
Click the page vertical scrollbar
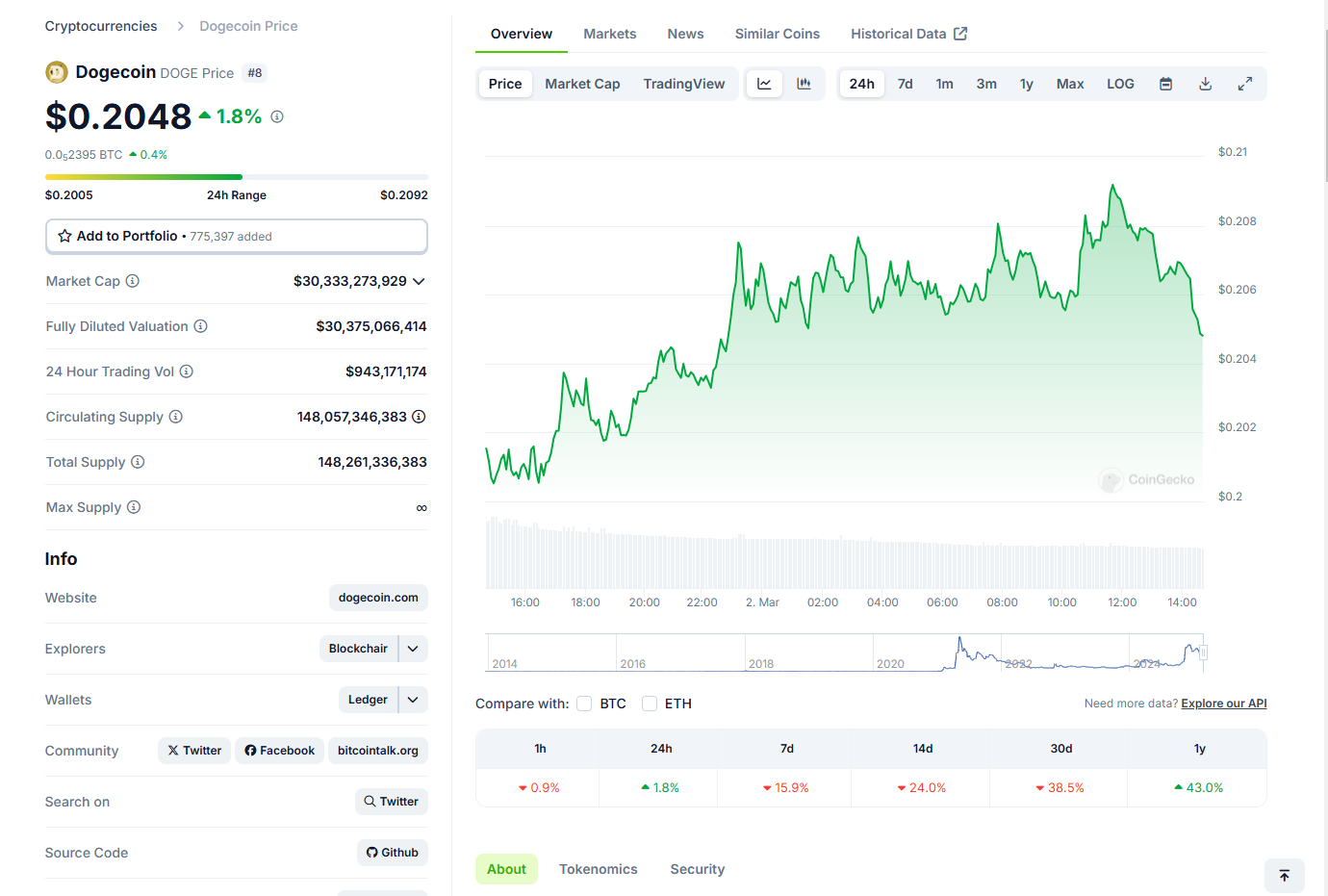click(x=1325, y=106)
